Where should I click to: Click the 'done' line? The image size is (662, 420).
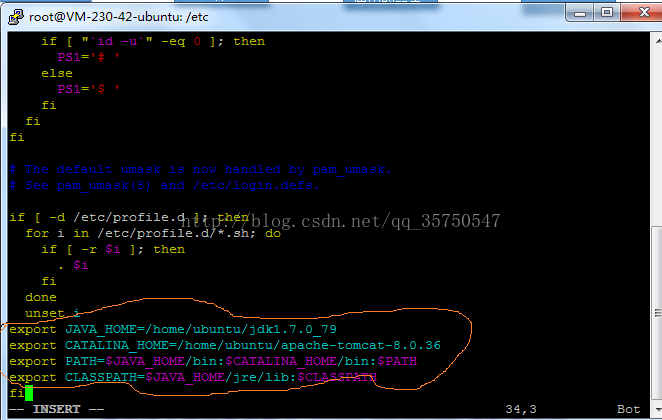click(41, 297)
